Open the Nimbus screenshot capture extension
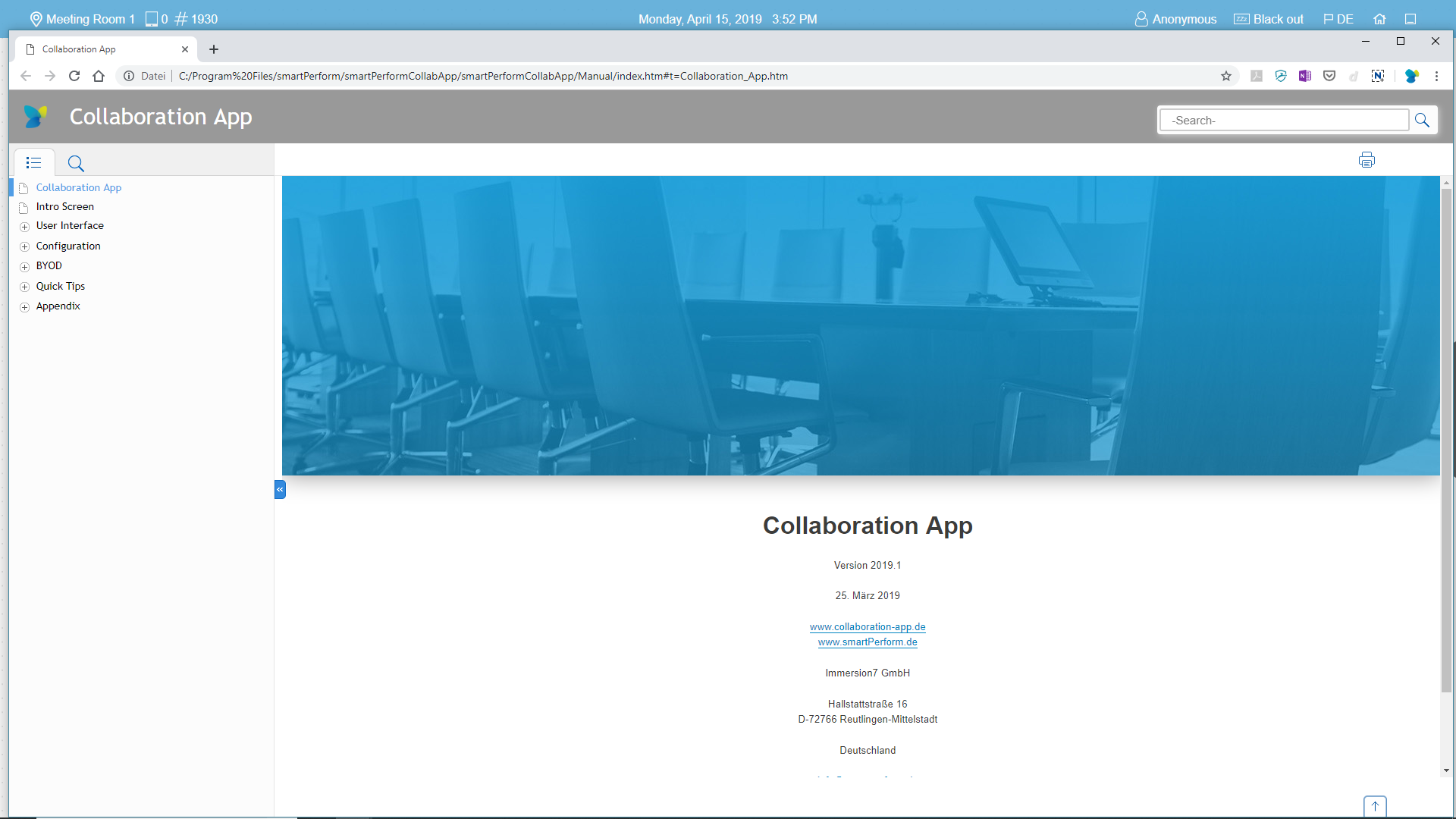 [1378, 76]
